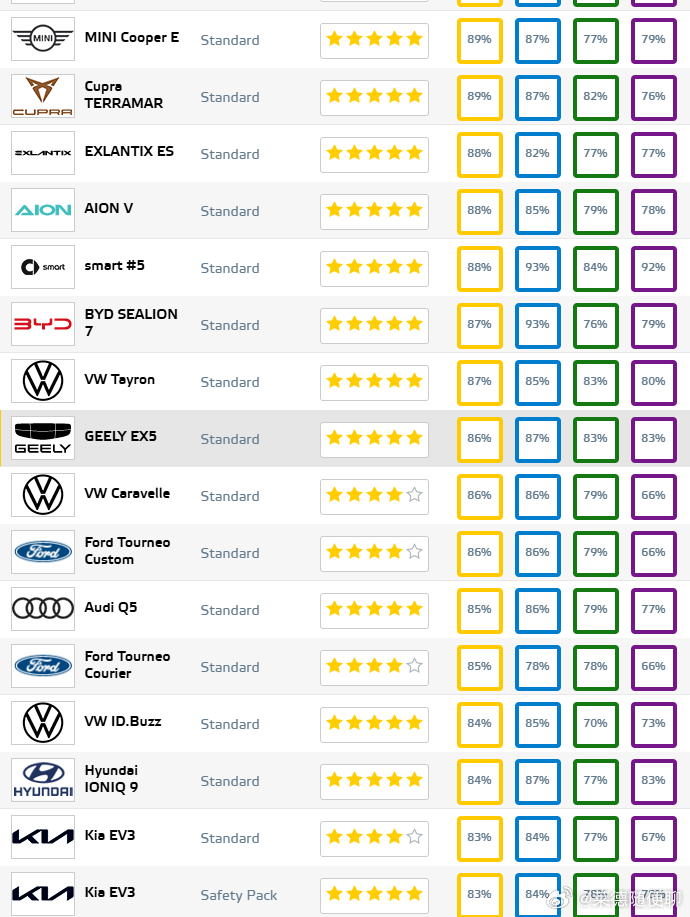
Task: Select the AION logo image
Action: coord(43,210)
